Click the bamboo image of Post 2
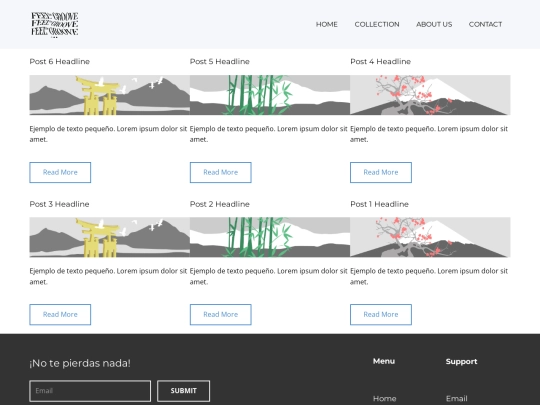Screen dimensions: 540x405 270,237
